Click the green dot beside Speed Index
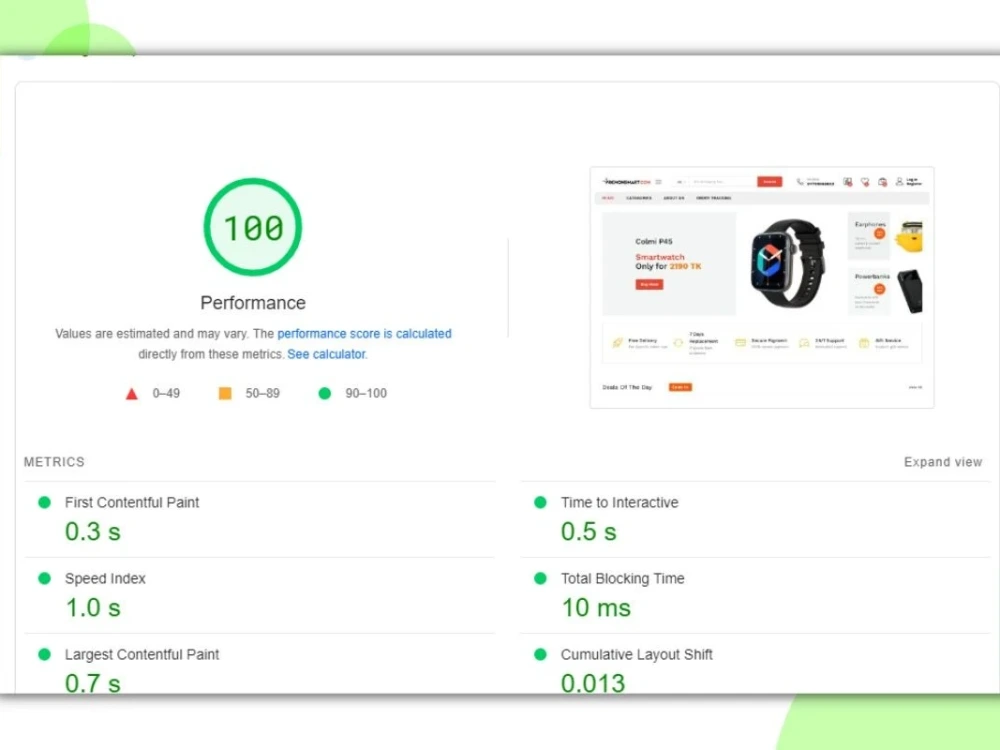Viewport: 1000px width, 750px height. pyautogui.click(x=45, y=578)
